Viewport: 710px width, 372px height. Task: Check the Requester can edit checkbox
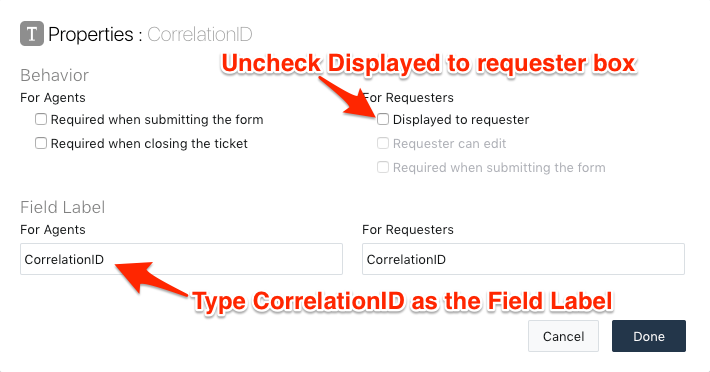coord(383,143)
